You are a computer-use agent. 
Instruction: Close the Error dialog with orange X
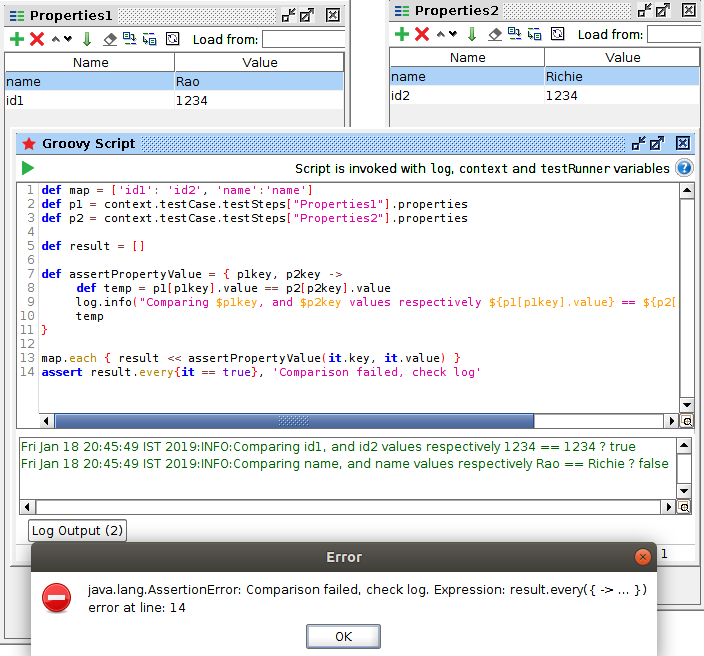click(643, 557)
